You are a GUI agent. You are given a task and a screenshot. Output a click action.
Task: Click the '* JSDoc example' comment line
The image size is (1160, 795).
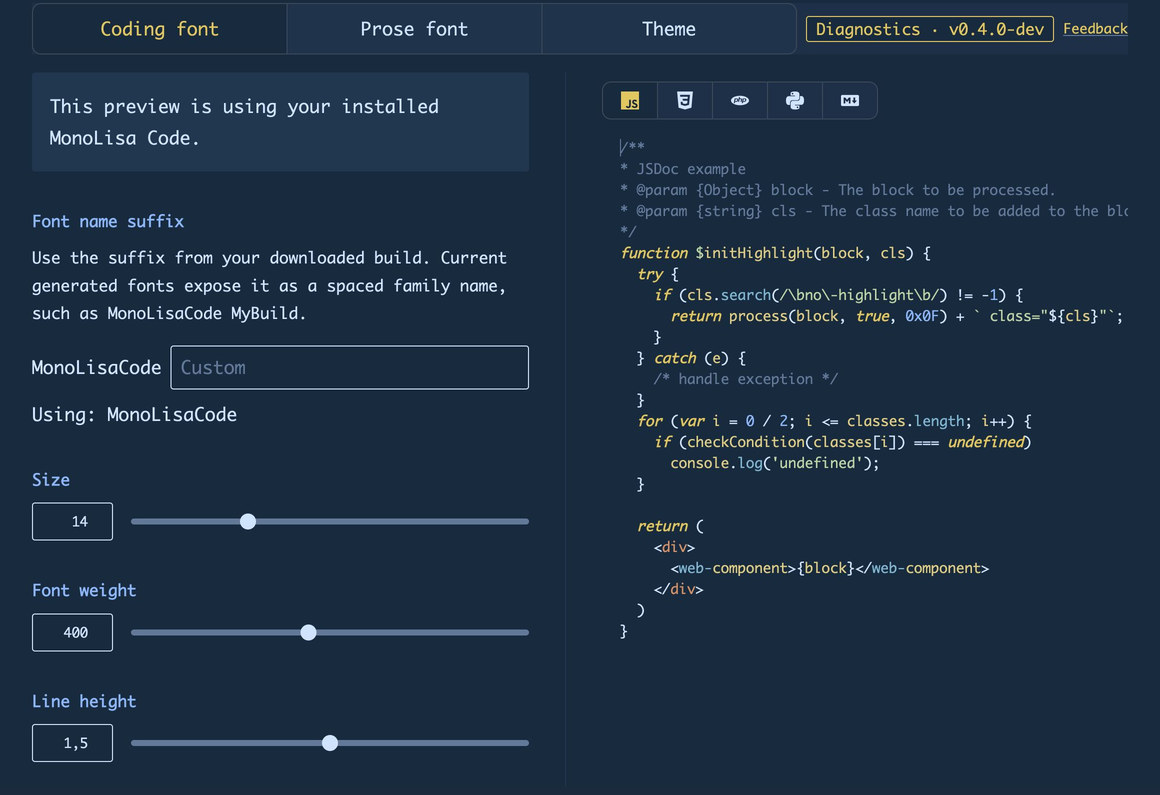[683, 169]
